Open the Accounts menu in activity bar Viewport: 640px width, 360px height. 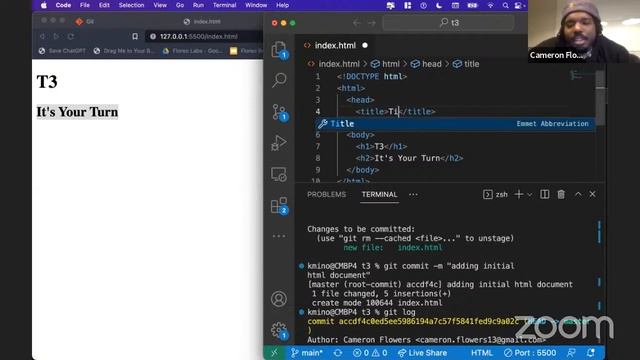tap(279, 299)
